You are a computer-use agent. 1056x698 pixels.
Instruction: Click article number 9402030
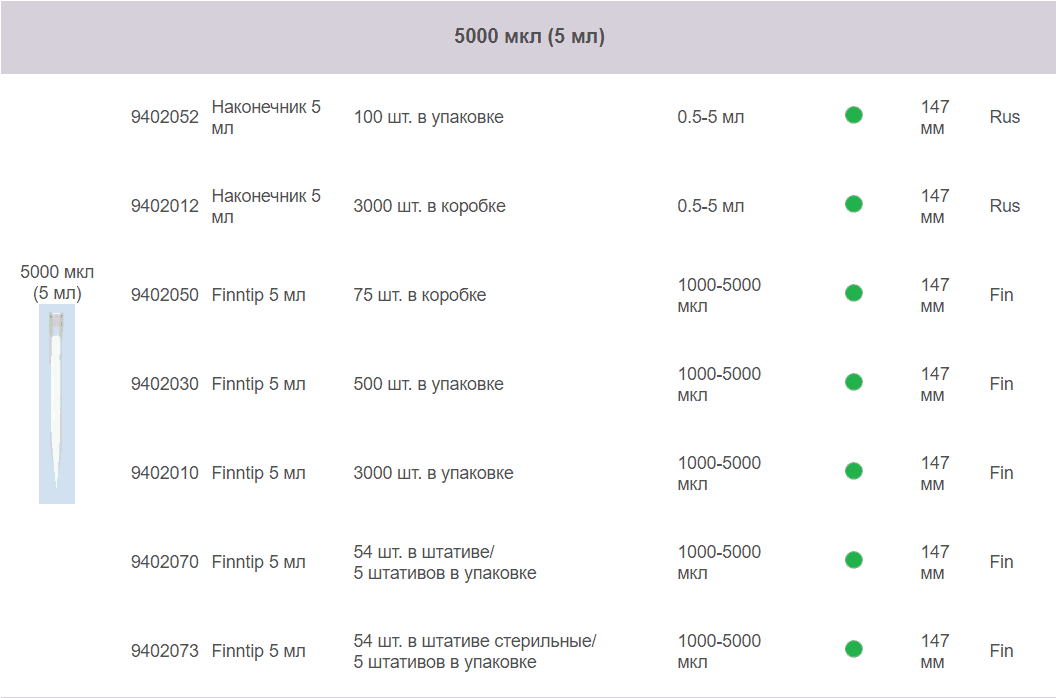coord(165,384)
